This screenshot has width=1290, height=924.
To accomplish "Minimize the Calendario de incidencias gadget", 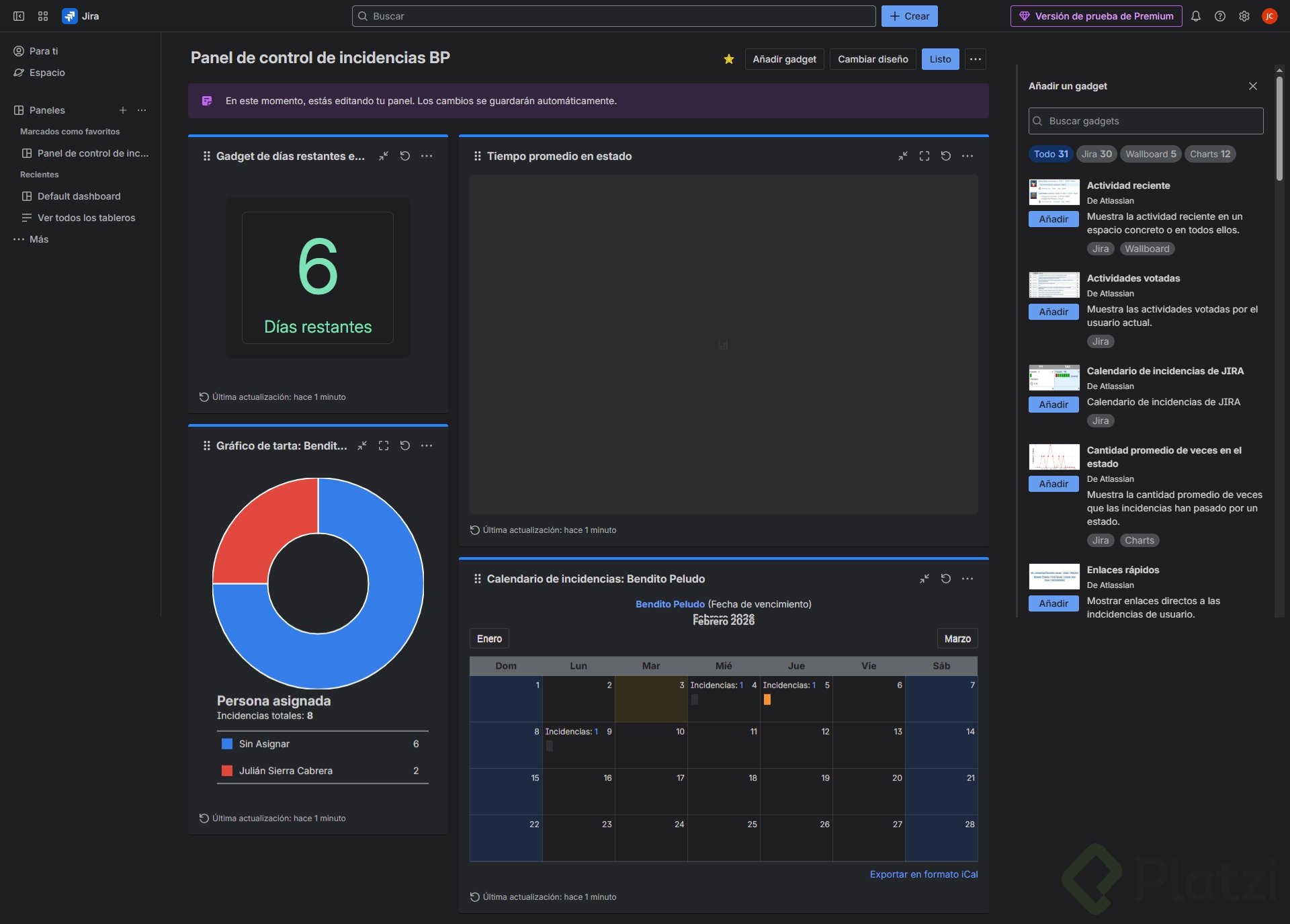I will click(924, 579).
